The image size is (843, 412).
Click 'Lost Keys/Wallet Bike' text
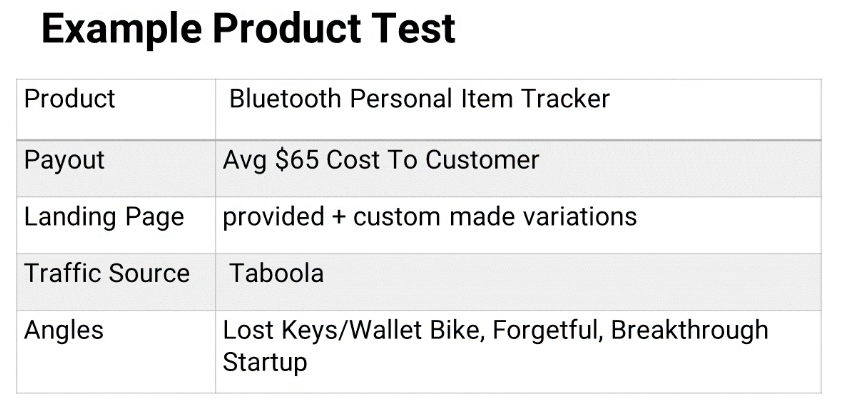(350, 330)
